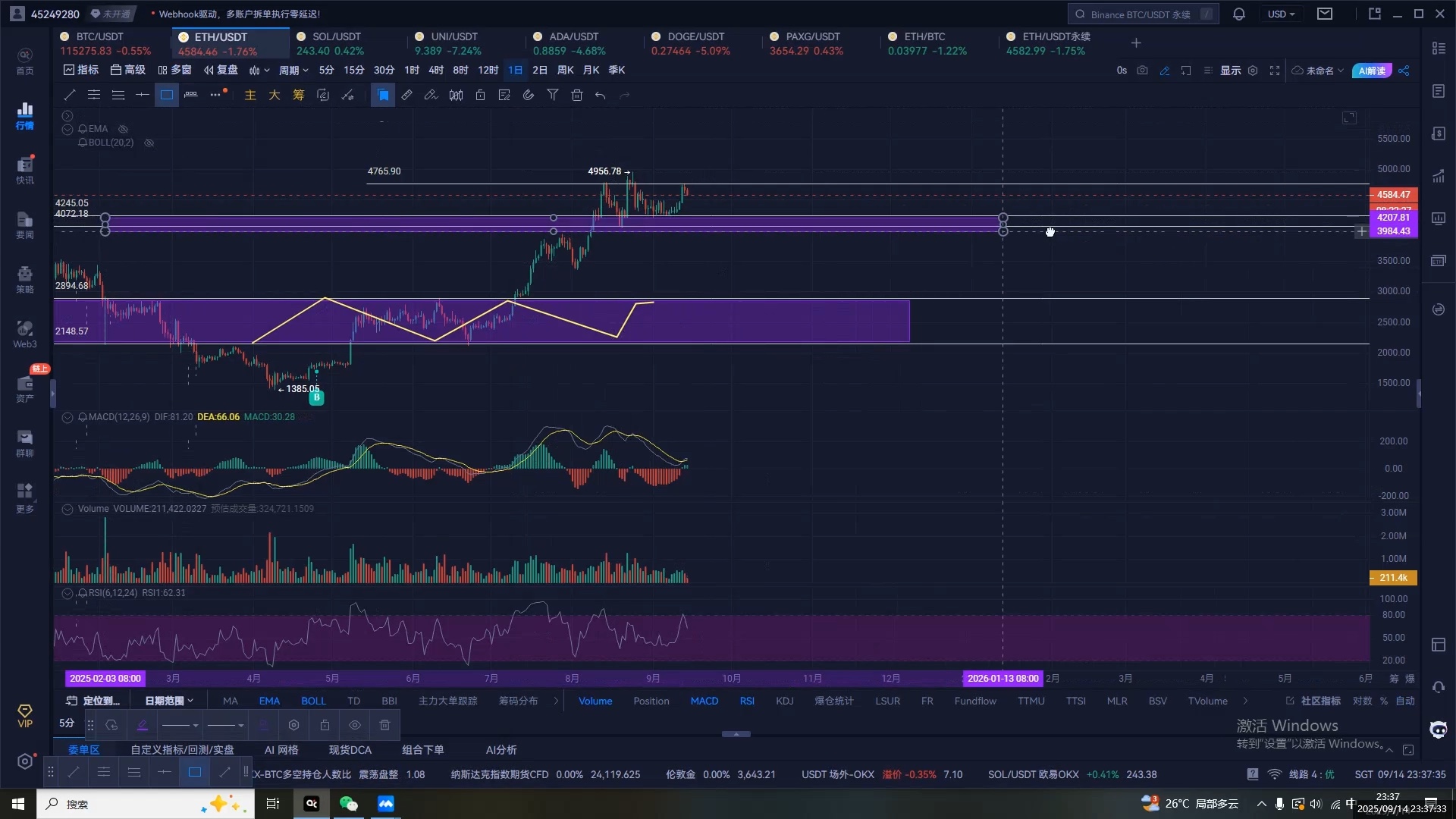Open the filter funnel tool
The image size is (1456, 819).
tap(553, 95)
